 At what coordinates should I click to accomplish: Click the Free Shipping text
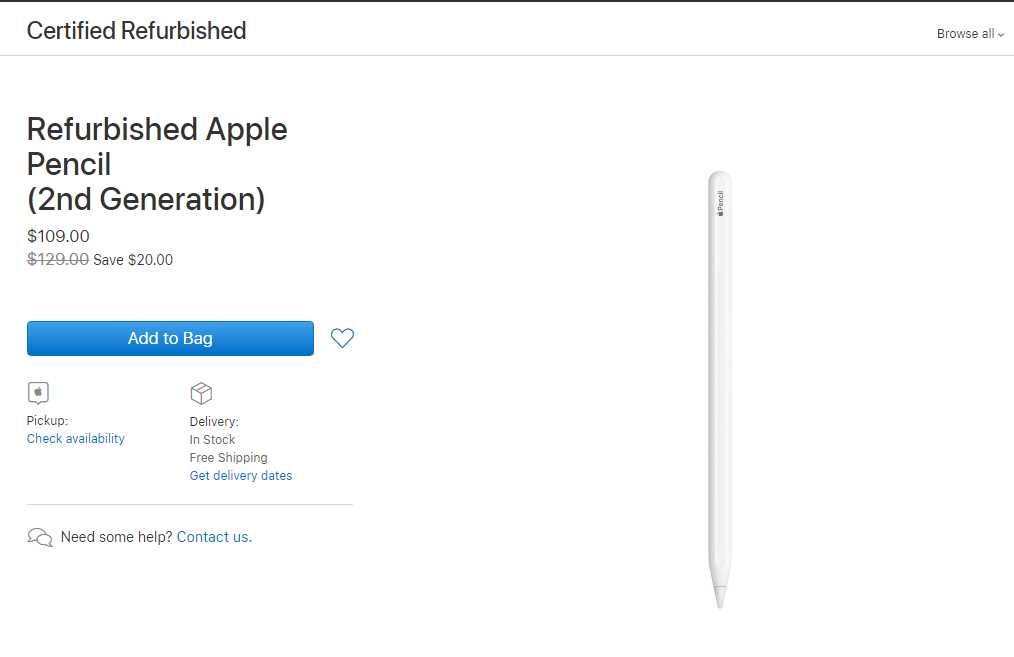coord(228,457)
